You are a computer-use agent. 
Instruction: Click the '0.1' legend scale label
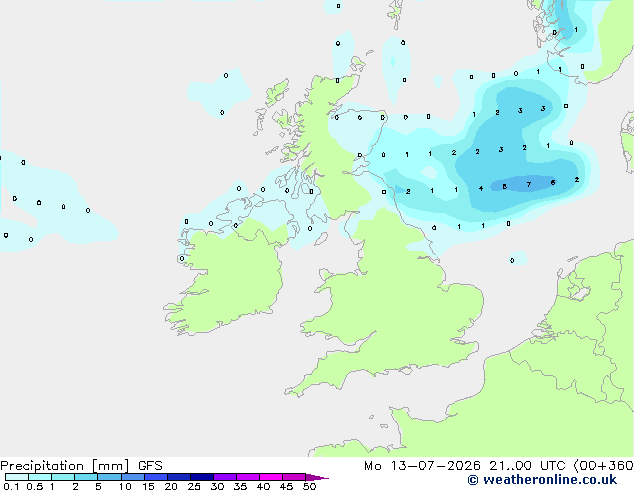click(x=11, y=486)
